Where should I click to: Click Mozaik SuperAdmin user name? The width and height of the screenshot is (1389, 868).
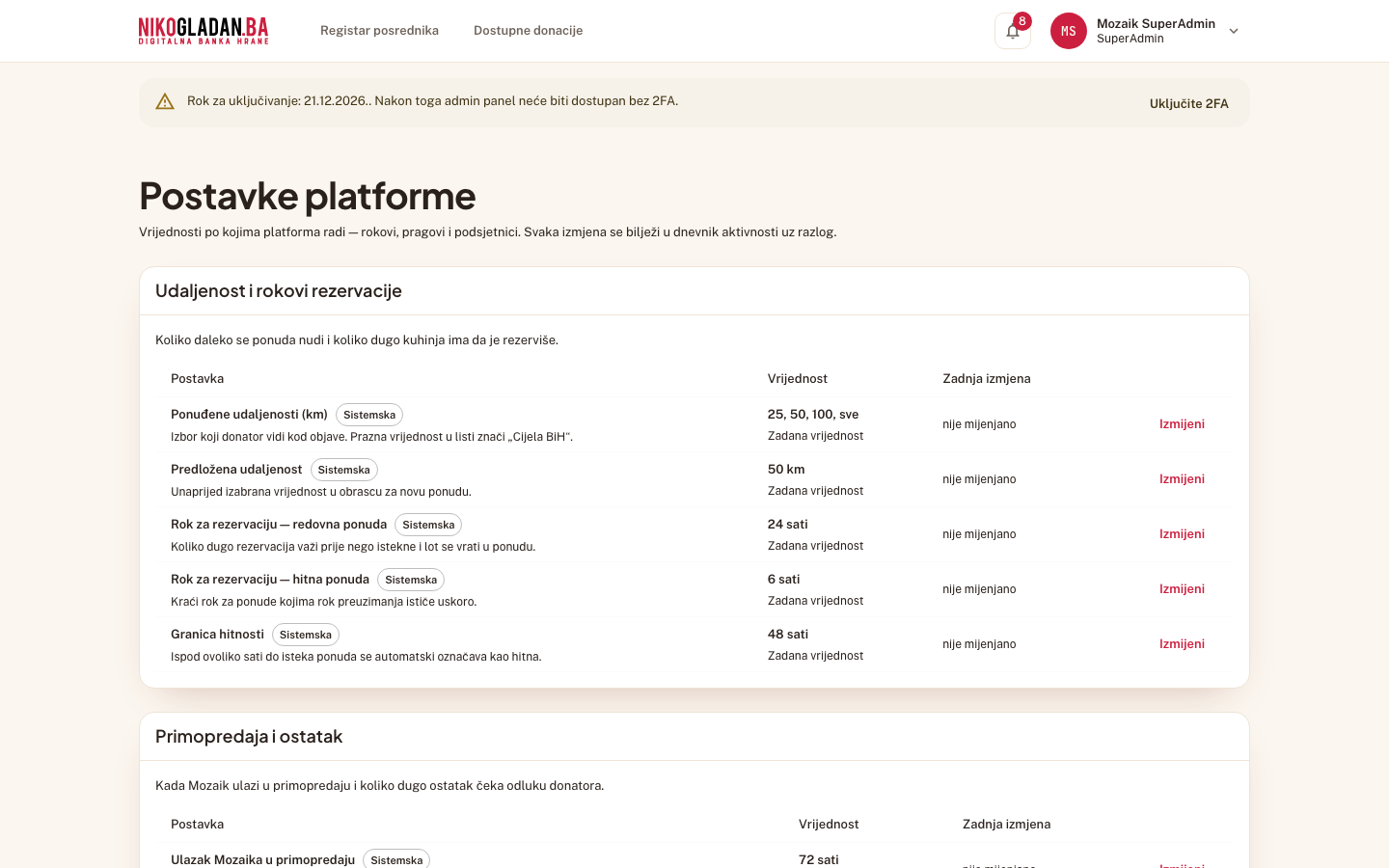(x=1156, y=24)
